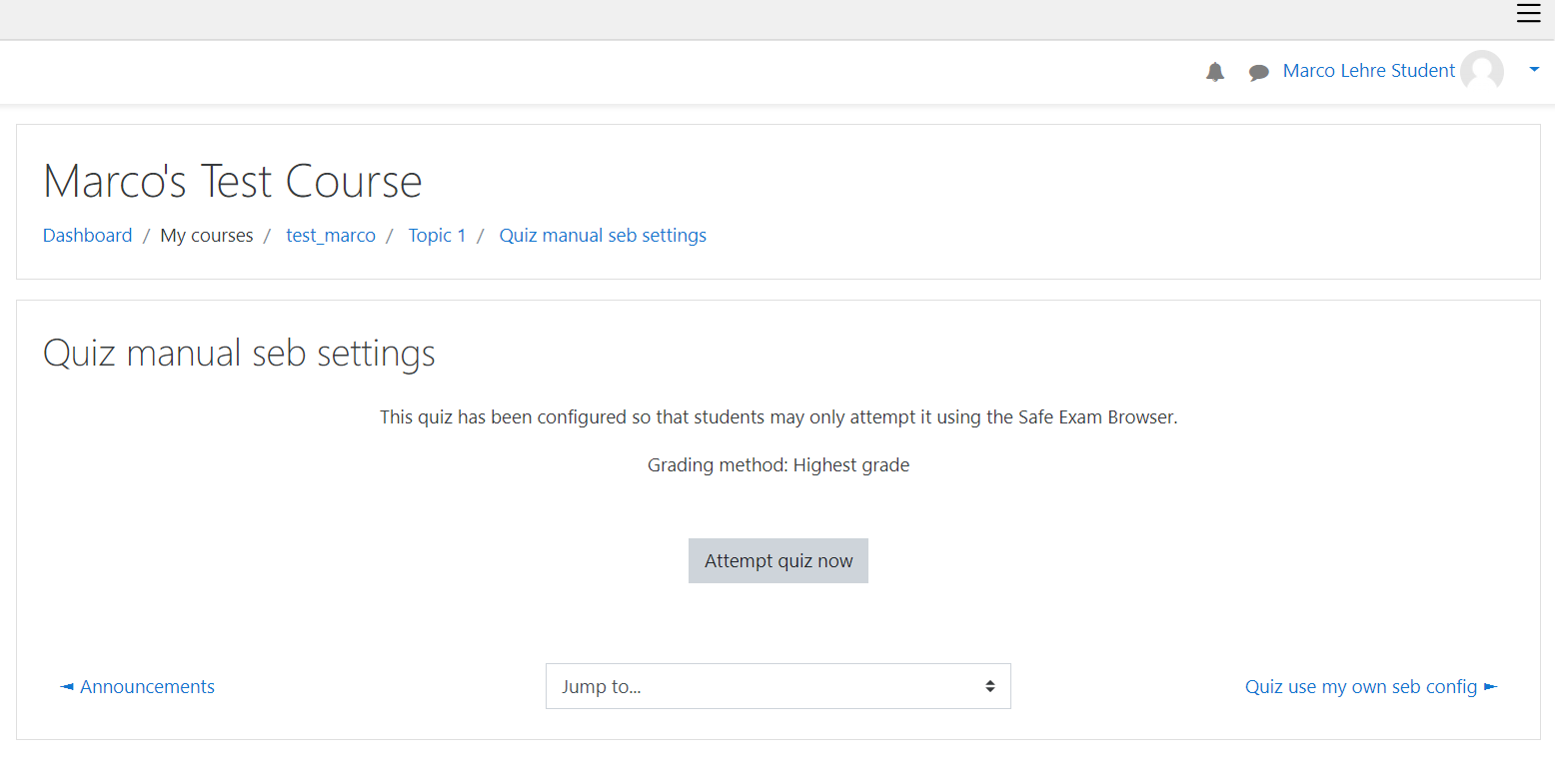This screenshot has height=784, width=1555.
Task: Open the messages chat bubble icon
Action: pyautogui.click(x=1258, y=71)
